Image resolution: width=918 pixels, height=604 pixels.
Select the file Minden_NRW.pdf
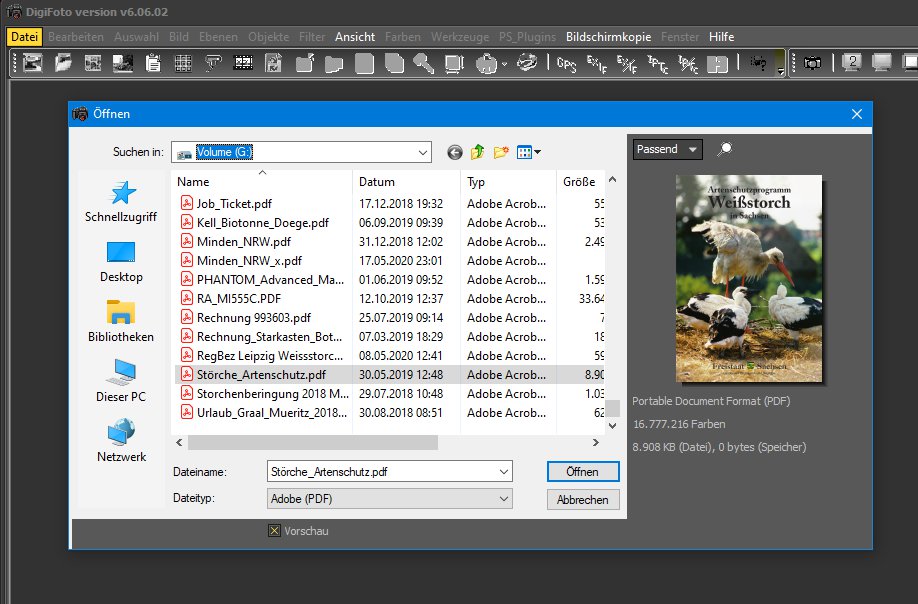tap(243, 241)
